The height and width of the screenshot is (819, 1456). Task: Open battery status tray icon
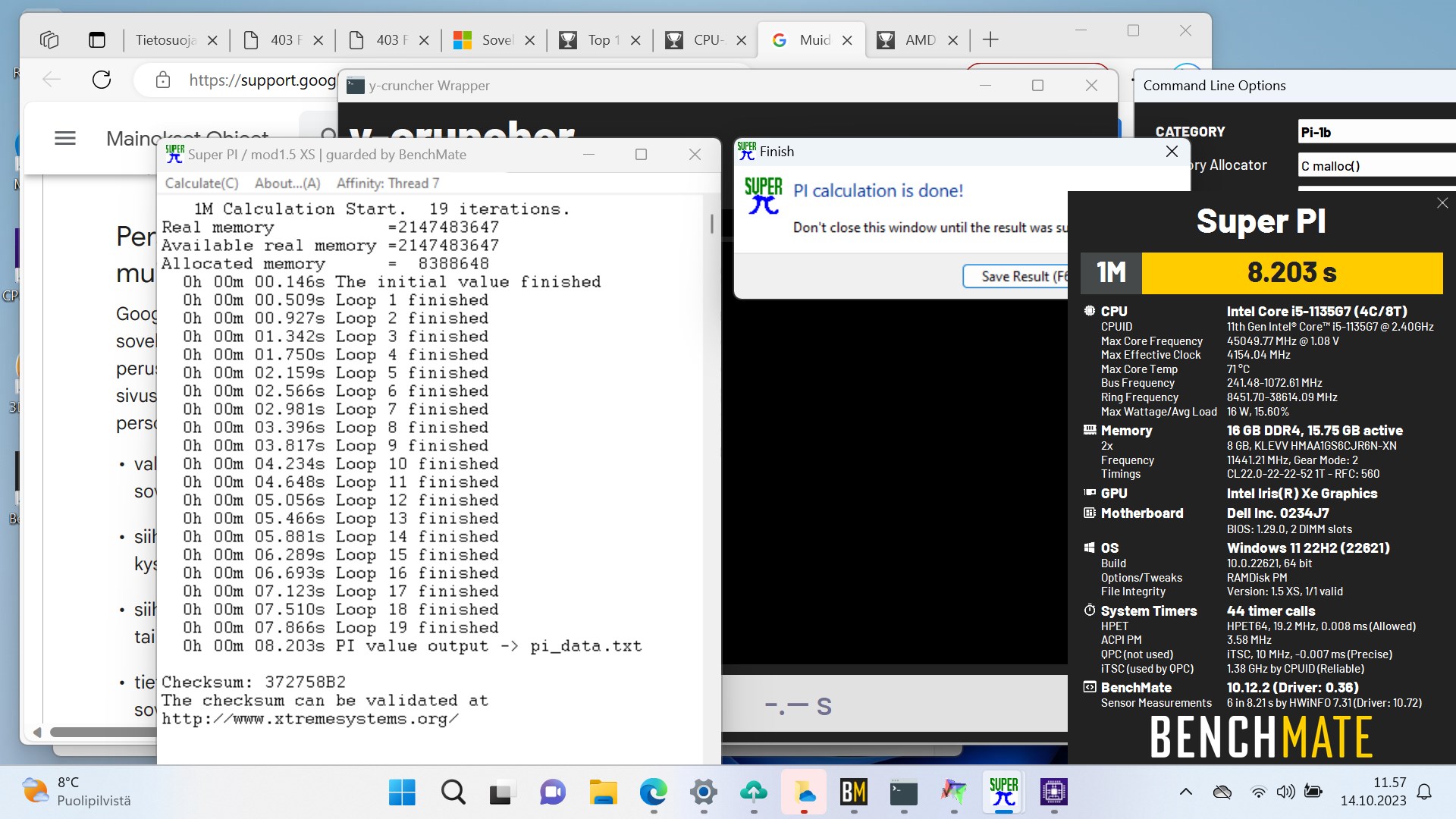(1313, 792)
